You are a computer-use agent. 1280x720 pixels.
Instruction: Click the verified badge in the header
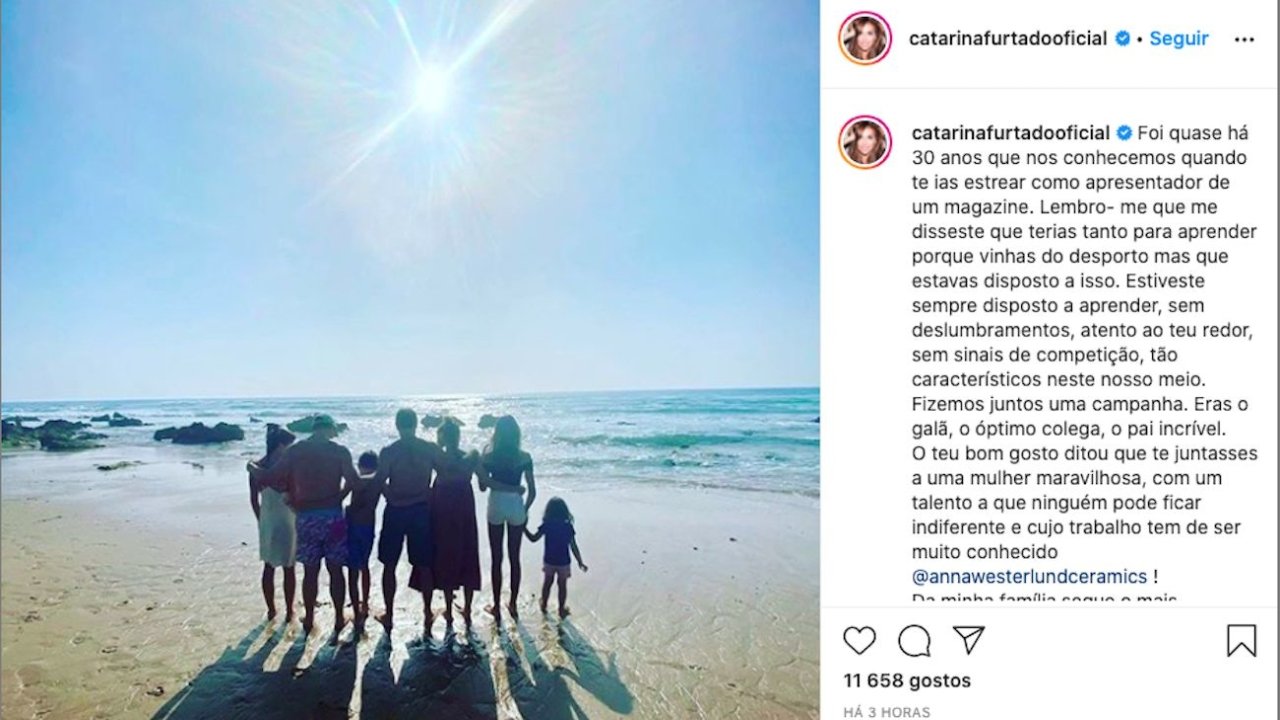point(1123,39)
